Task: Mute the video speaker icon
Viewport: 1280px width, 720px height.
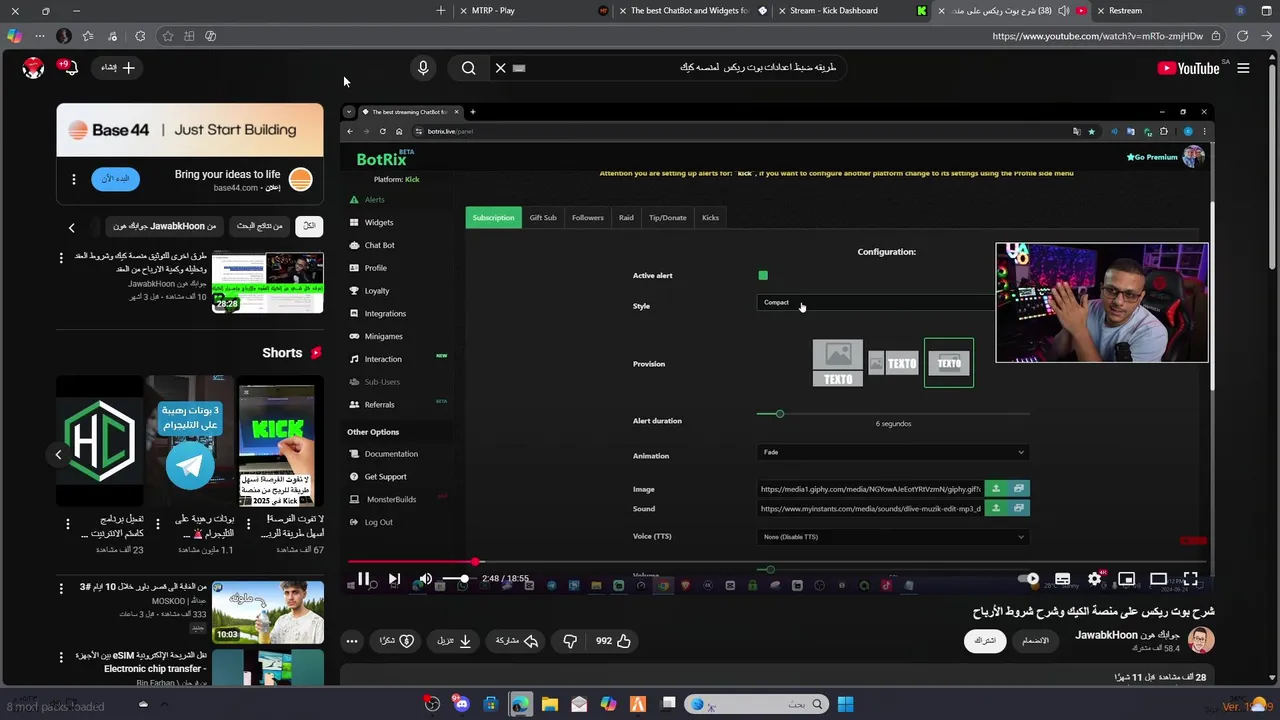Action: click(x=425, y=578)
